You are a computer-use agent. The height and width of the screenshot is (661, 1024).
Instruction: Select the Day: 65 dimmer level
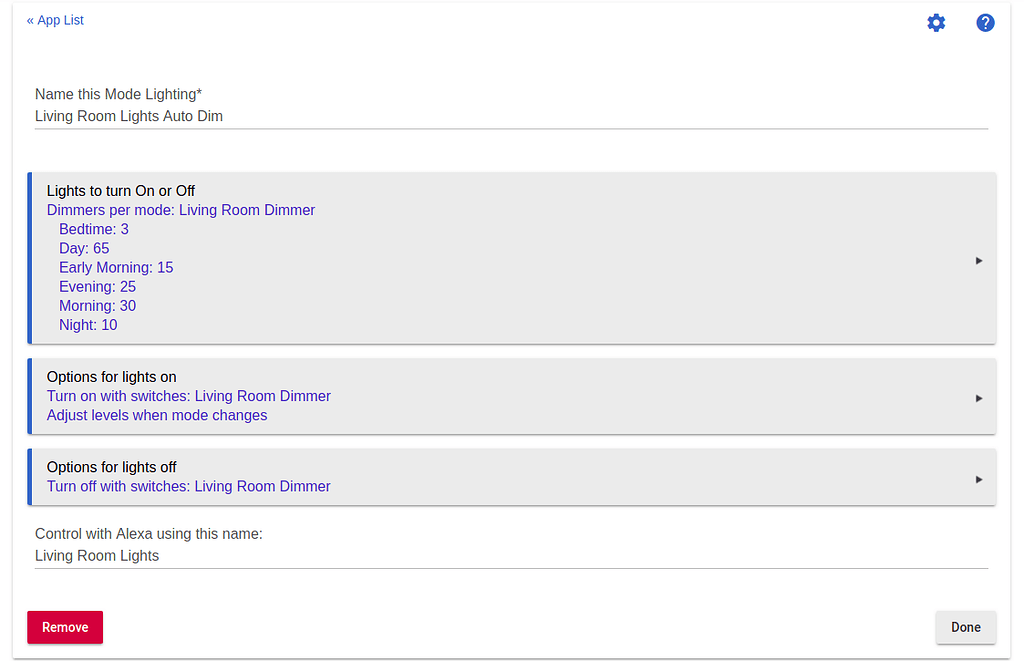[x=84, y=248]
